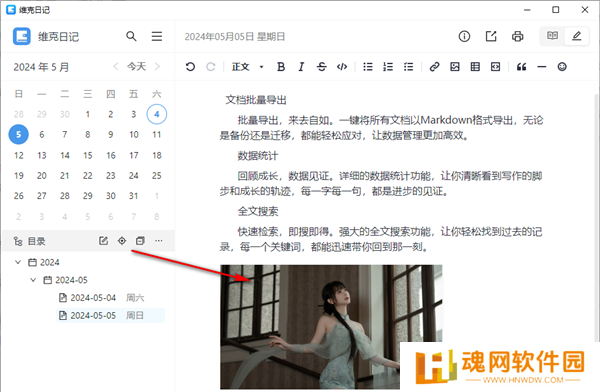Create new entry from 目录 toolbar

(x=103, y=241)
